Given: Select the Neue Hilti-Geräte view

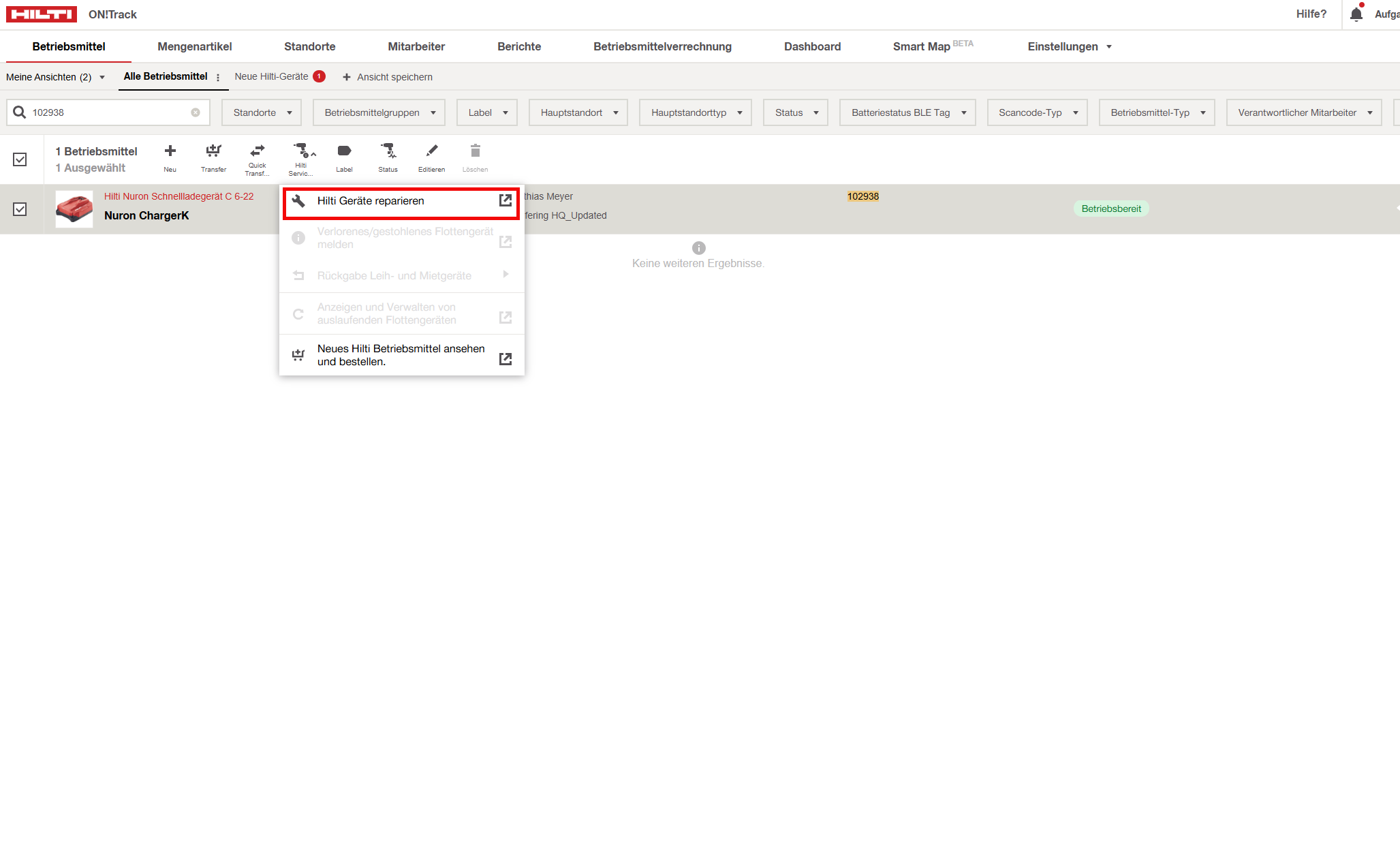Looking at the screenshot, I should point(271,76).
